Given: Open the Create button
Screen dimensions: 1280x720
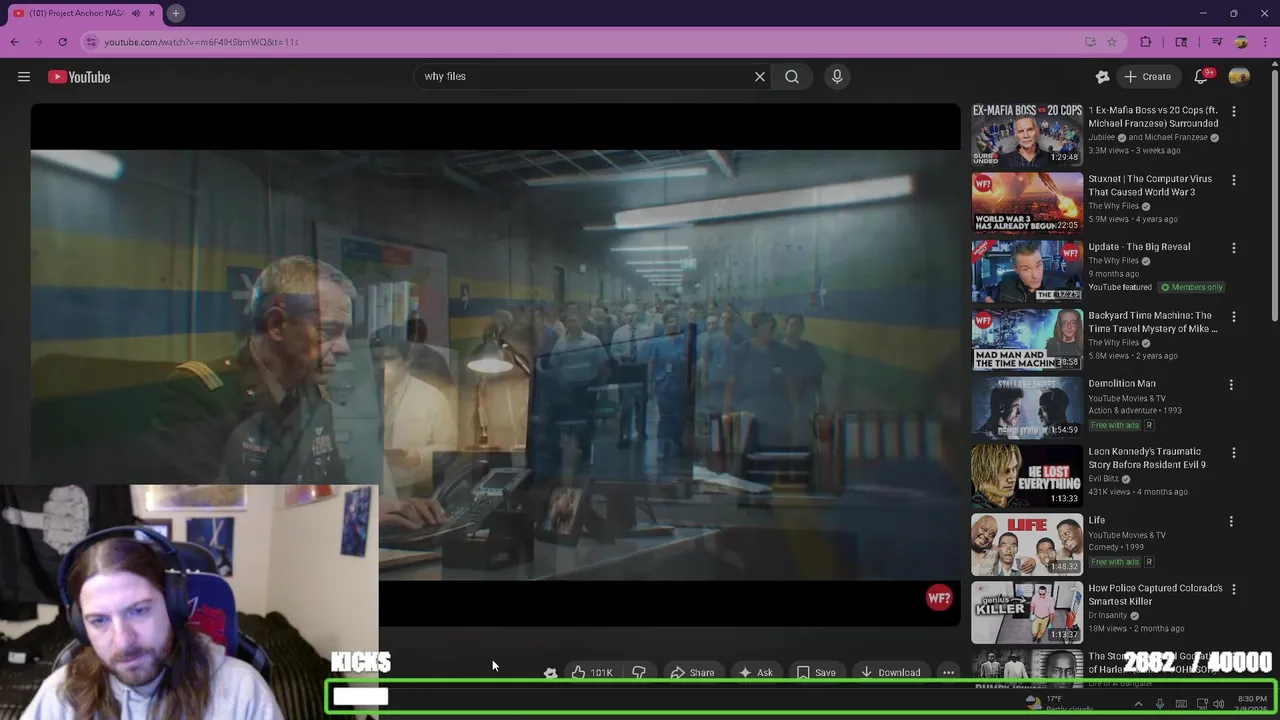Looking at the screenshot, I should pyautogui.click(x=1147, y=77).
